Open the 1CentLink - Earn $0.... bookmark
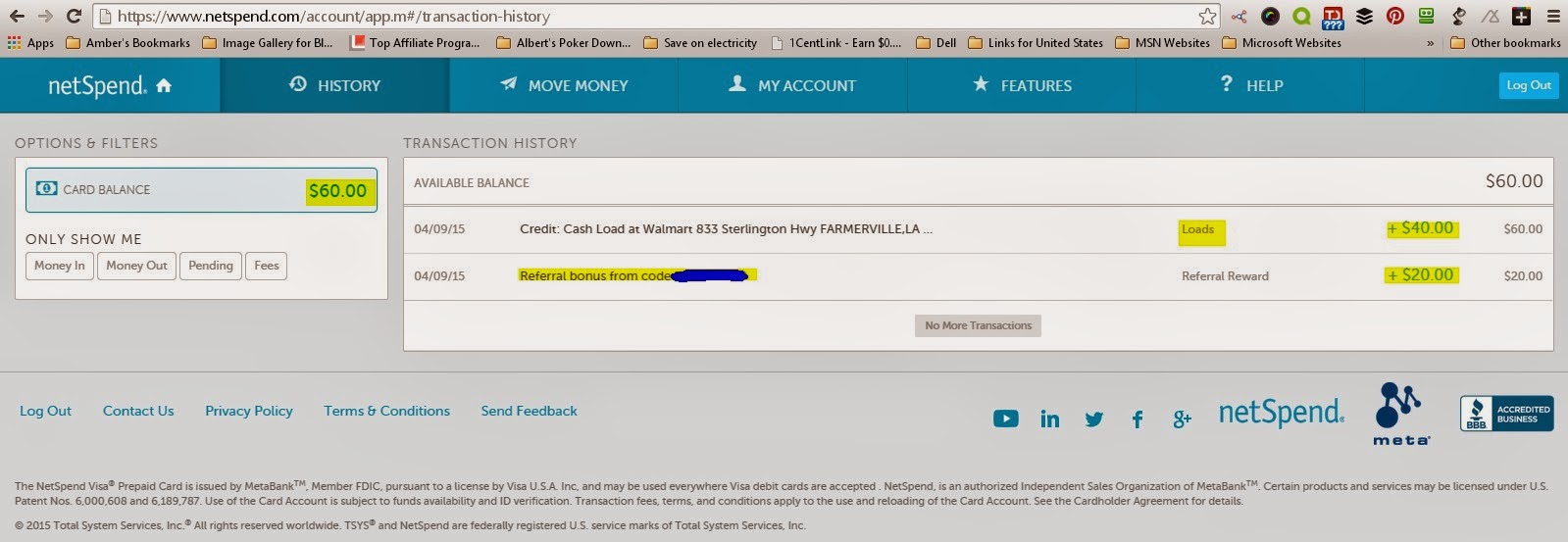Screen dimensions: 1568x542 pos(836,42)
